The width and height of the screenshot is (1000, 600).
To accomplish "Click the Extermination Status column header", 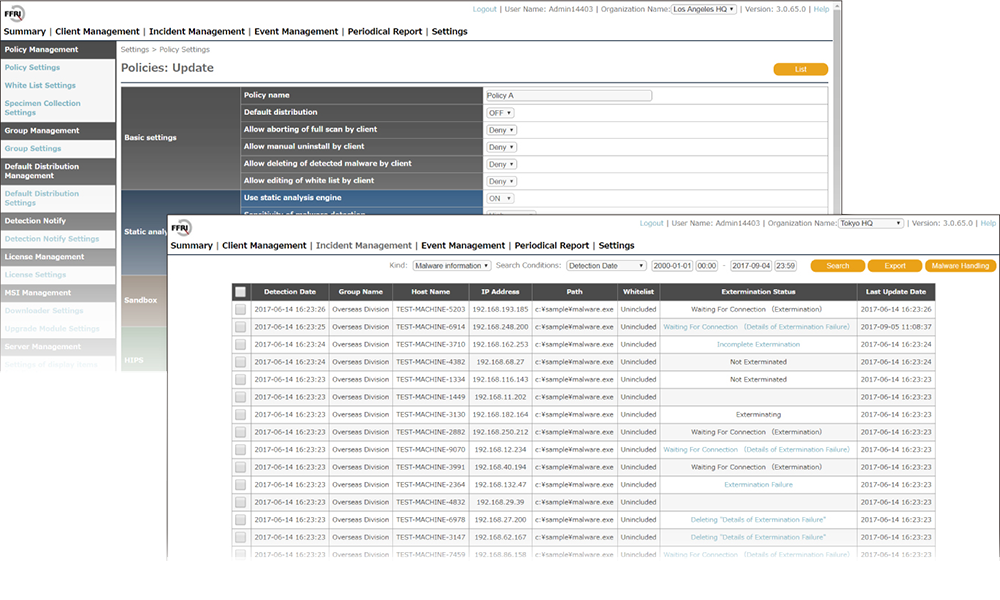I will (758, 292).
